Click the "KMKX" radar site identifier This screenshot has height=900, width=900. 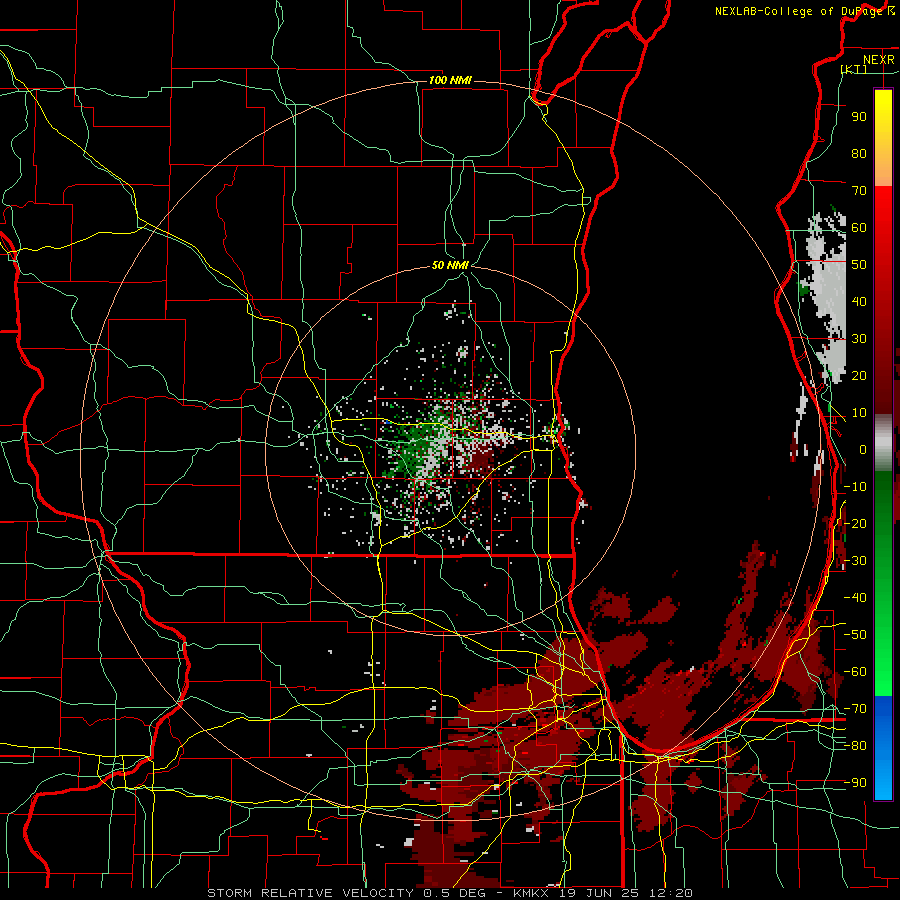pos(532,893)
